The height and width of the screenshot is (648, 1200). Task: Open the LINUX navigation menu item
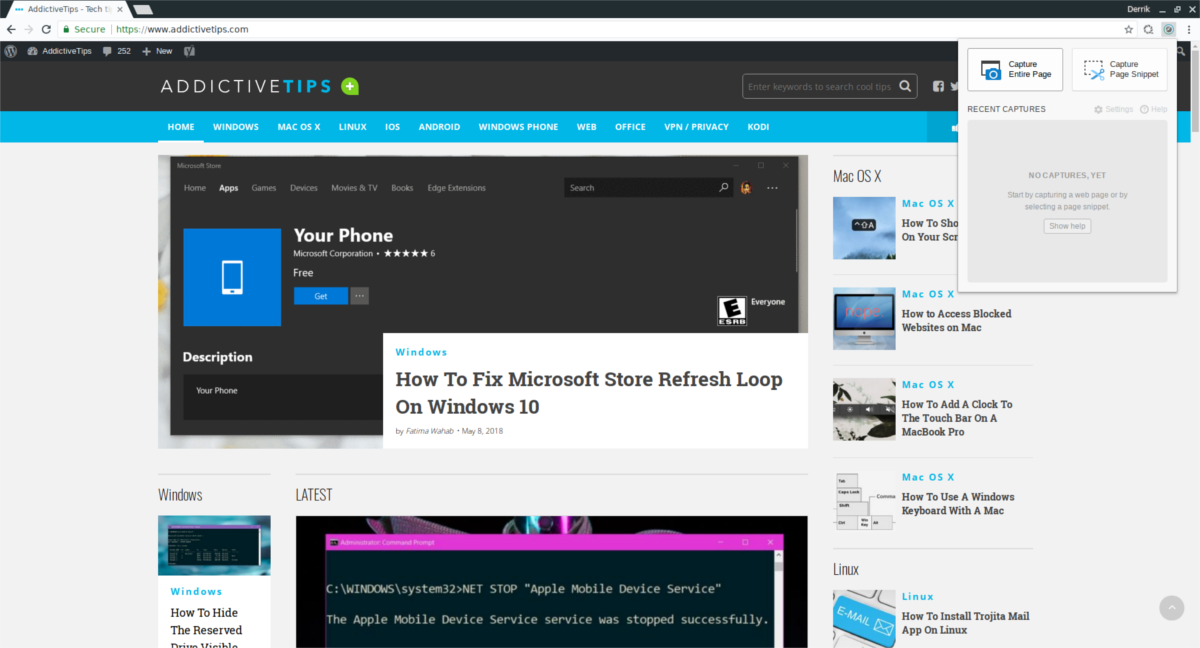pyautogui.click(x=353, y=127)
